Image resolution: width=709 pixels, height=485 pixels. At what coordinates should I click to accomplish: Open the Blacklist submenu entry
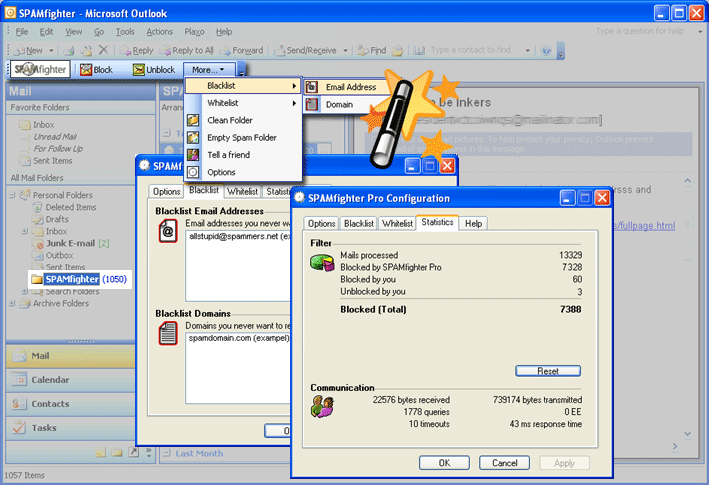[x=243, y=85]
